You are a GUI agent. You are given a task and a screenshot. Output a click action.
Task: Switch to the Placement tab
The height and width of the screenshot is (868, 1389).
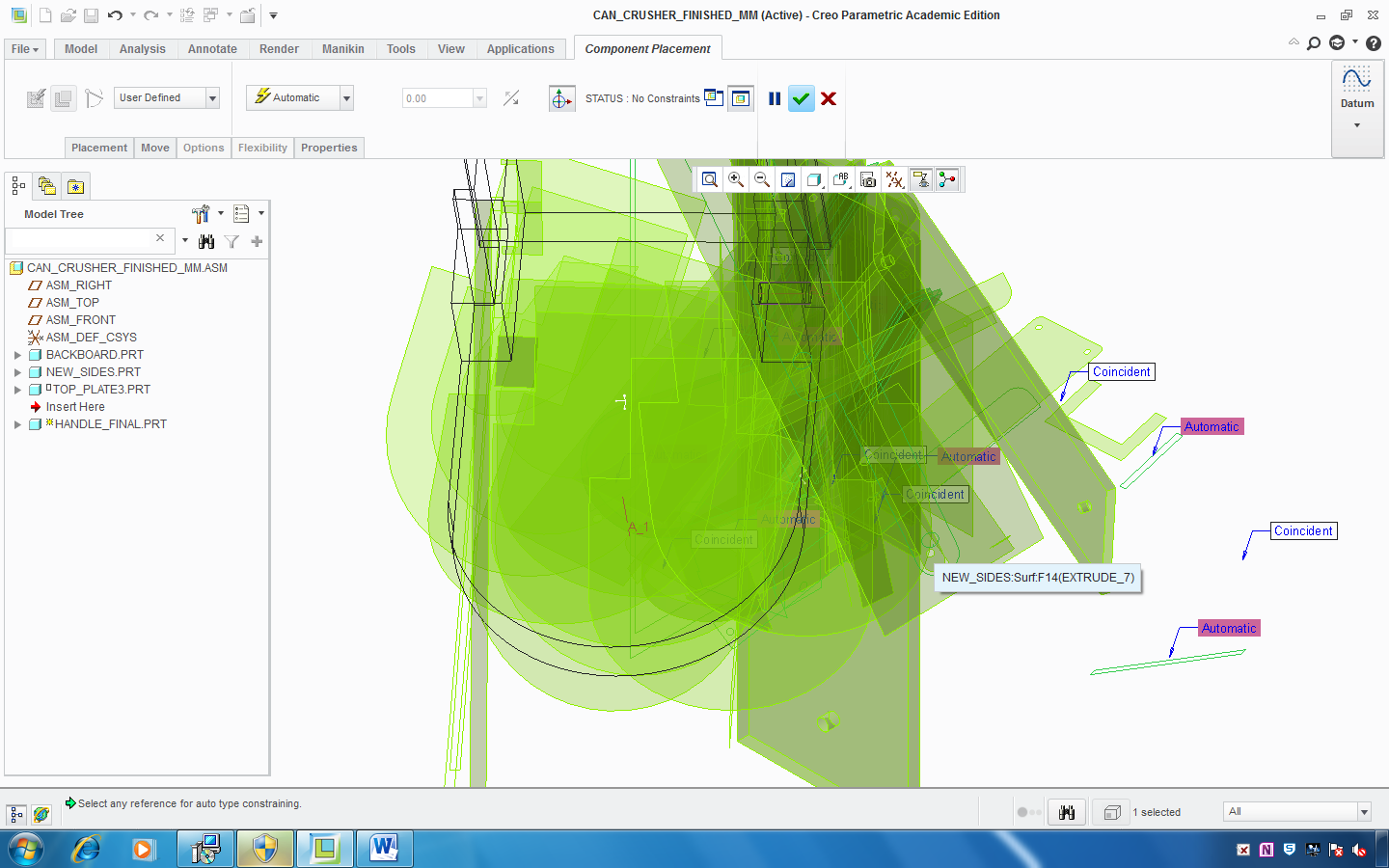(98, 148)
